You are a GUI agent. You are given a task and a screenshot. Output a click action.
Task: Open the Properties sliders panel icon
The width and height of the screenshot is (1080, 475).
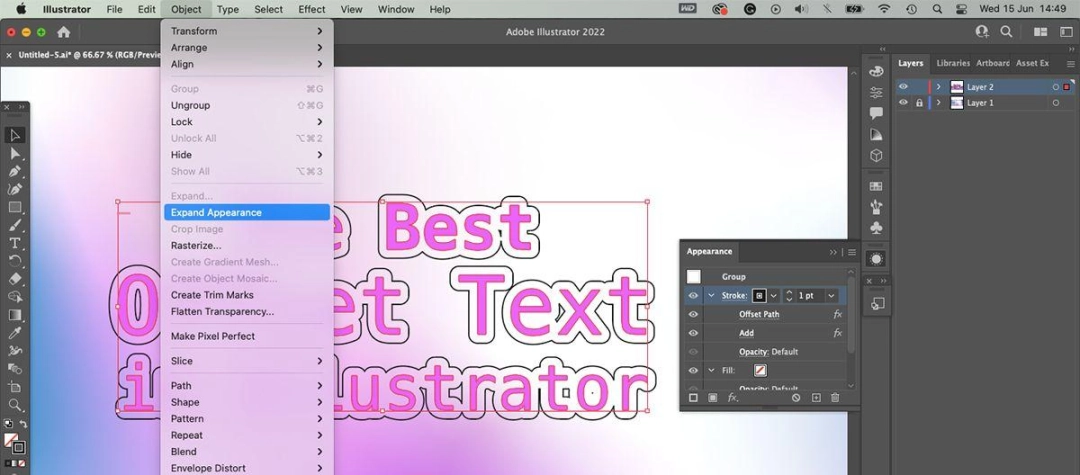876,92
